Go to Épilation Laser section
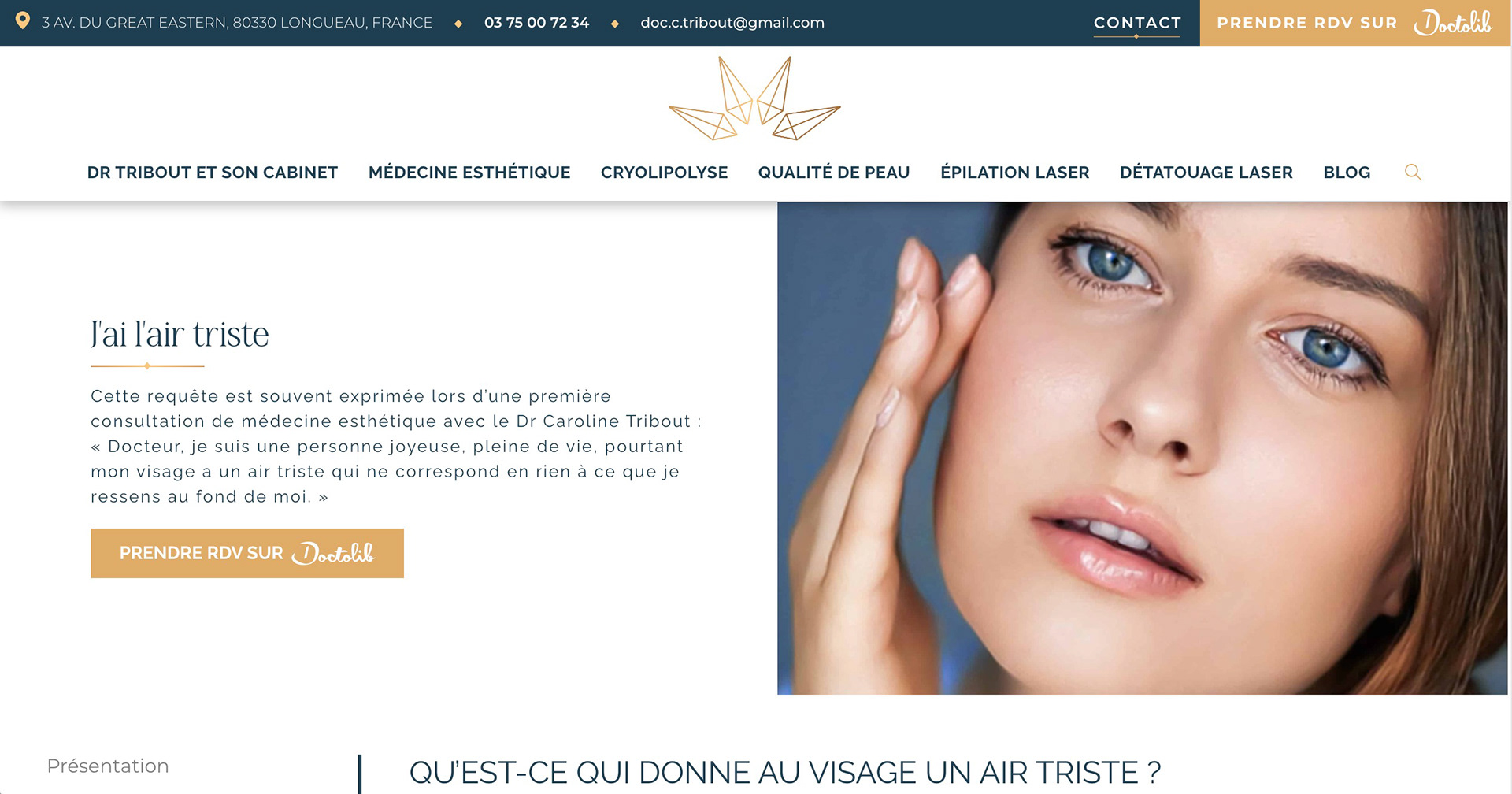 tap(1015, 173)
